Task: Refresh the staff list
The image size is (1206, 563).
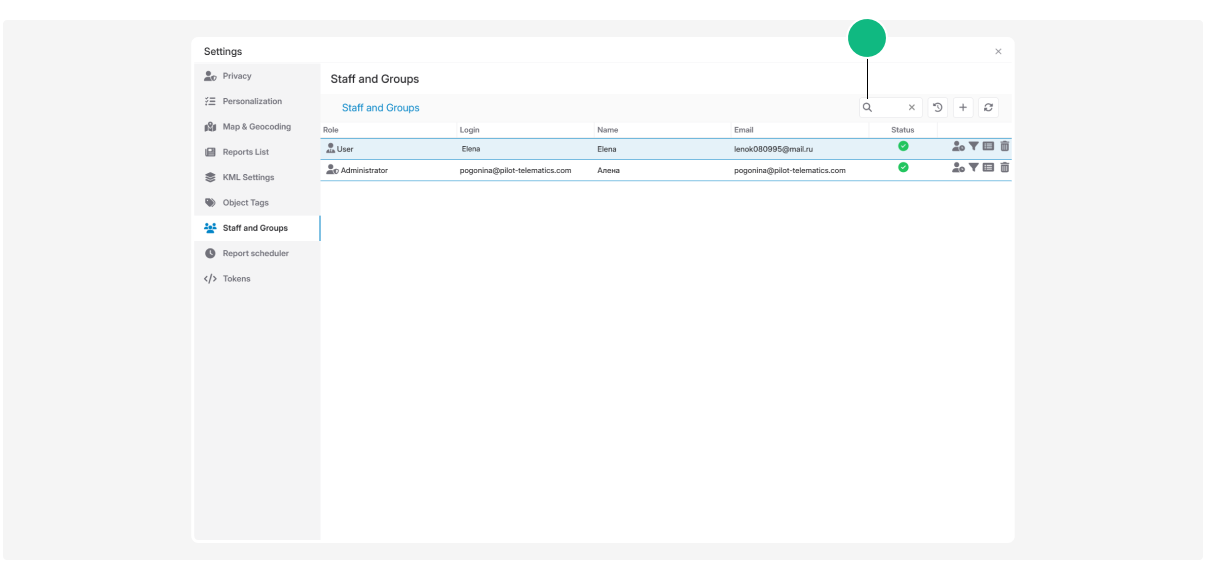Action: (x=988, y=108)
